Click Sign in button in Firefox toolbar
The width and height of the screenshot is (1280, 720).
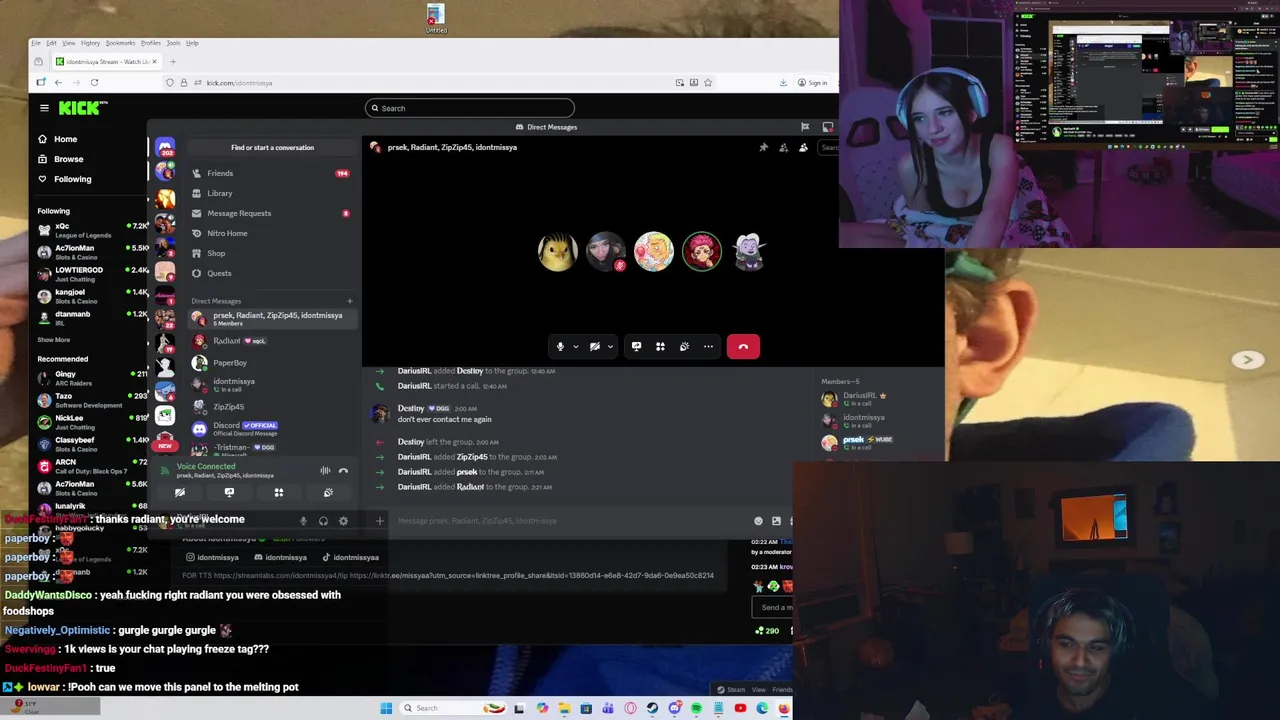[x=813, y=83]
